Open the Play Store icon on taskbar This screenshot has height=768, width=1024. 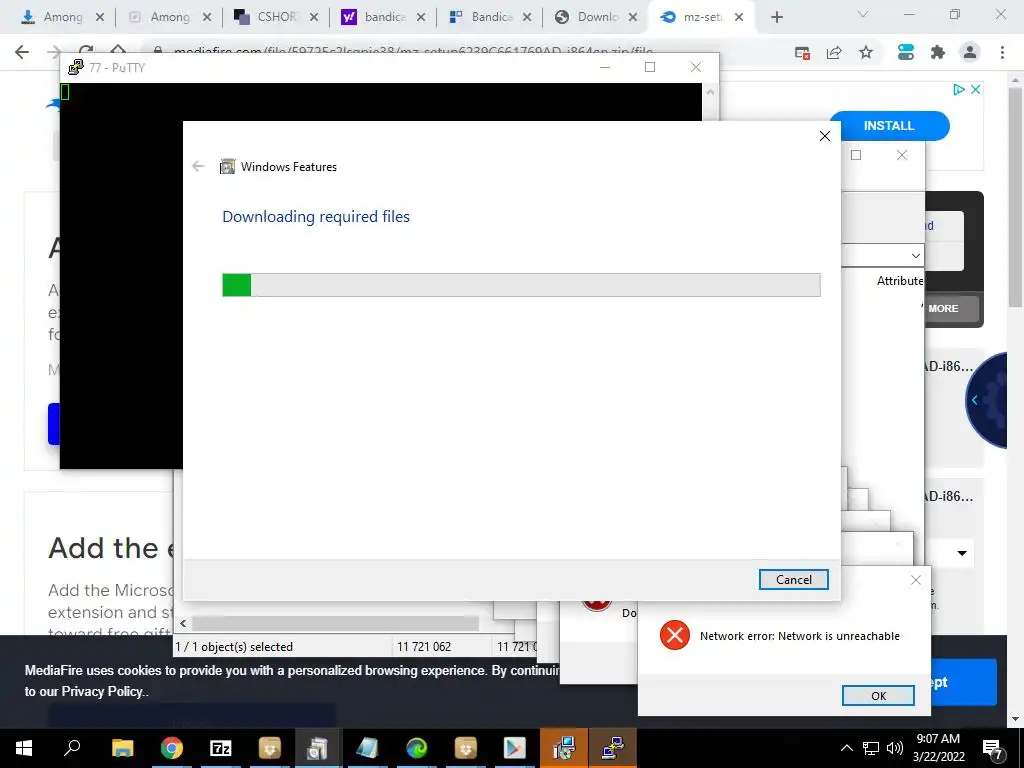(515, 748)
